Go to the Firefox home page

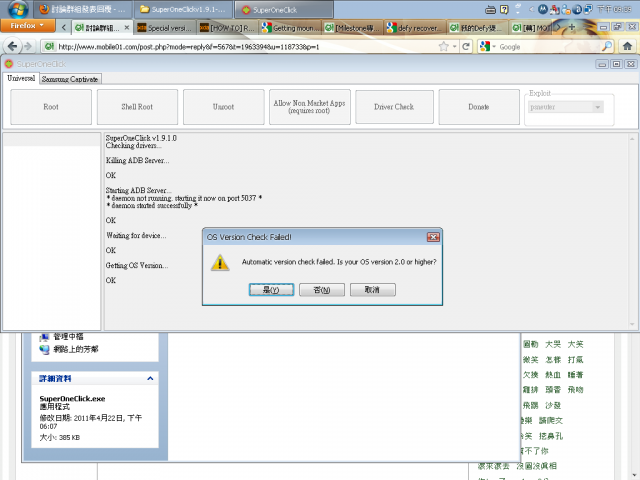[x=627, y=46]
